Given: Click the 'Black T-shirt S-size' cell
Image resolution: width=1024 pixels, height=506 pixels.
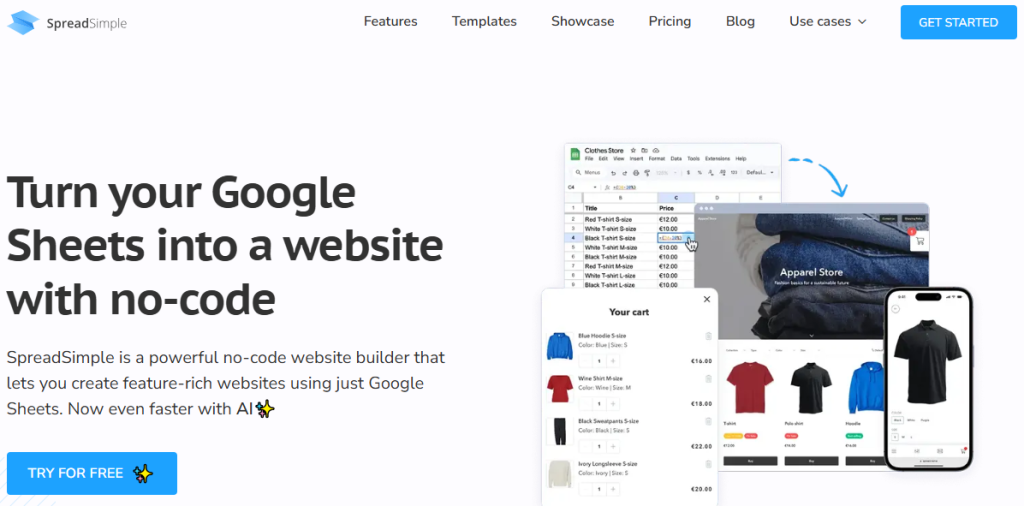Looking at the screenshot, I should pos(620,238).
